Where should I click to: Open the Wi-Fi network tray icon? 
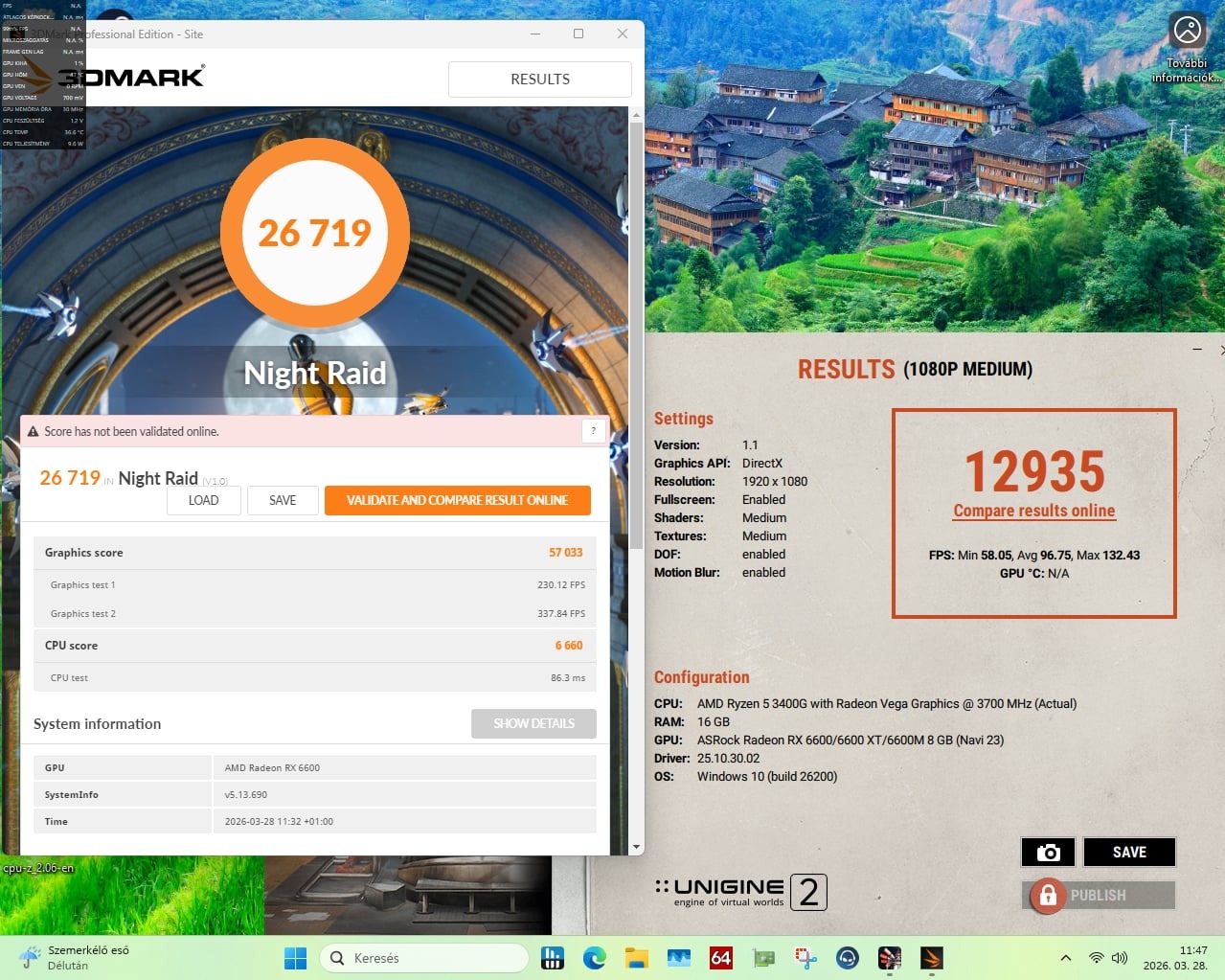[x=1097, y=958]
